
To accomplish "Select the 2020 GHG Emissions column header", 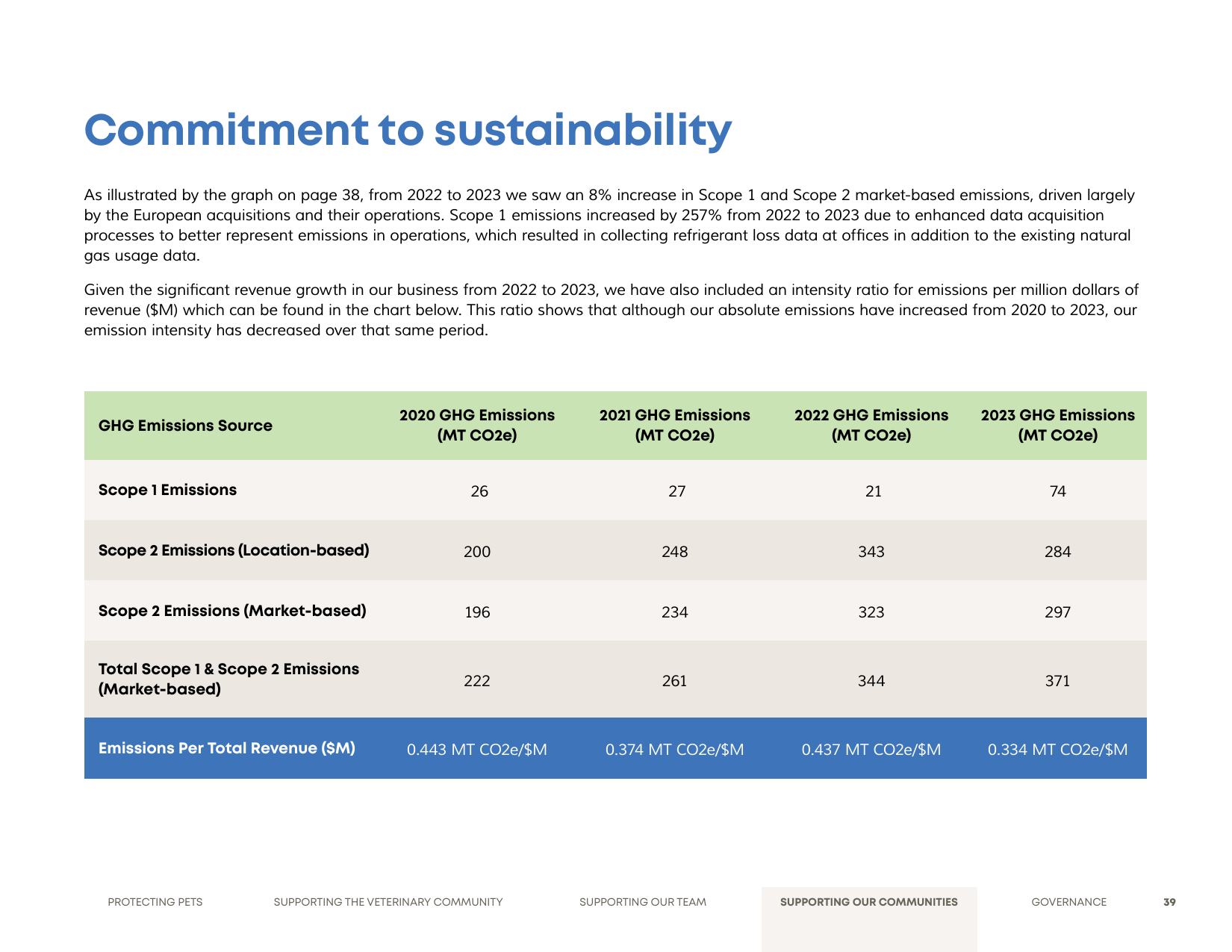I will tap(477, 425).
